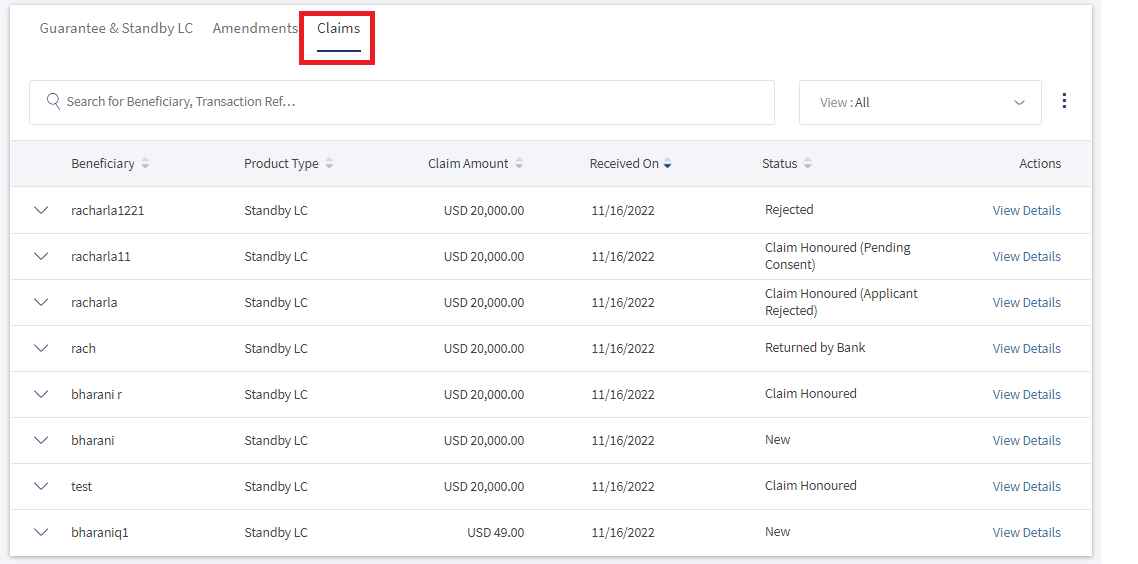
Task: Click the search magnifier icon
Action: tap(53, 101)
